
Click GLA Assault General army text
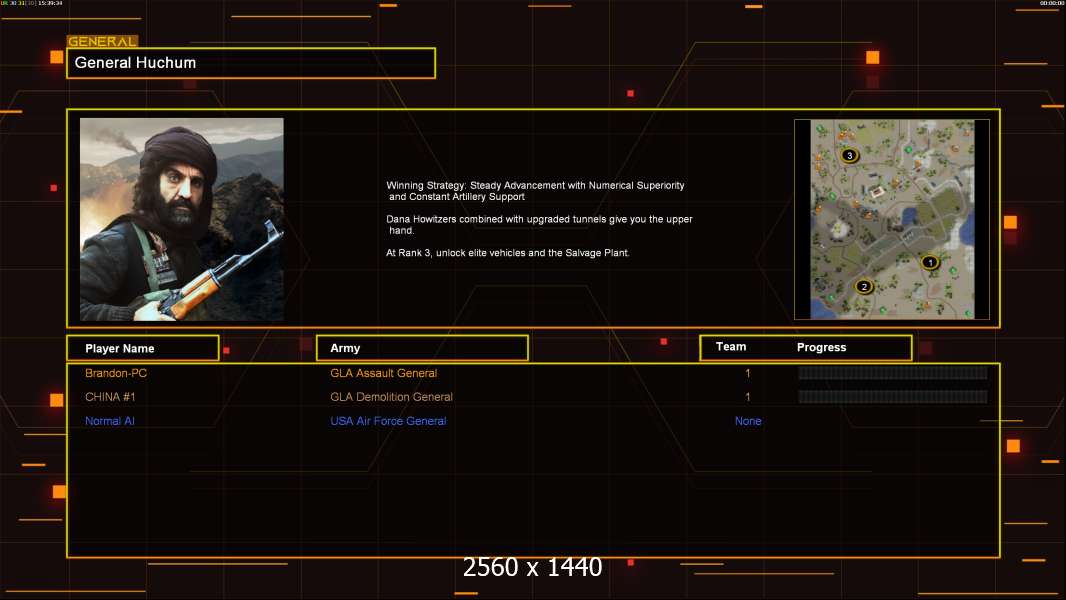tap(383, 373)
